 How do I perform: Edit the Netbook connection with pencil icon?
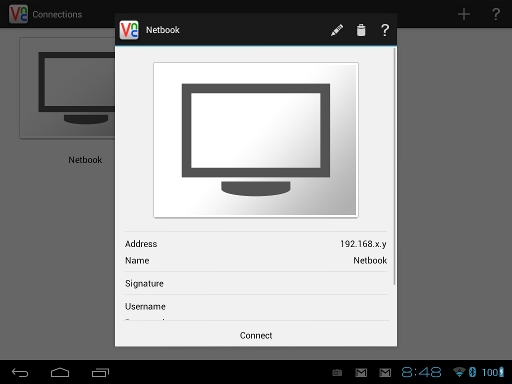click(x=337, y=30)
